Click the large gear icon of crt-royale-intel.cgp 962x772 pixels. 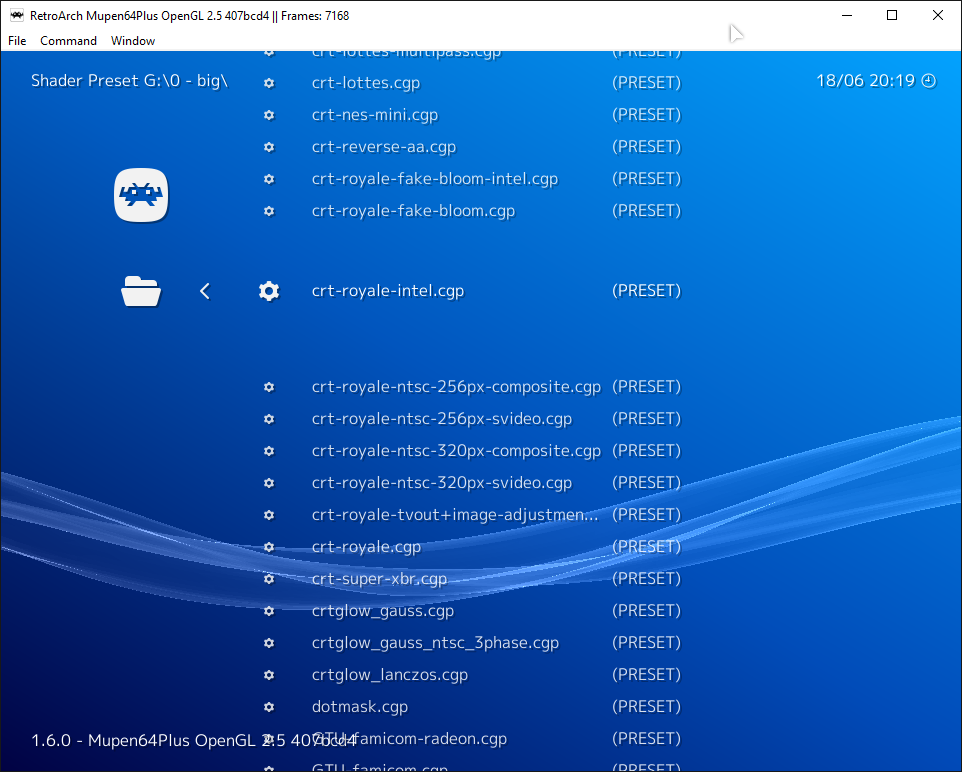pos(269,291)
